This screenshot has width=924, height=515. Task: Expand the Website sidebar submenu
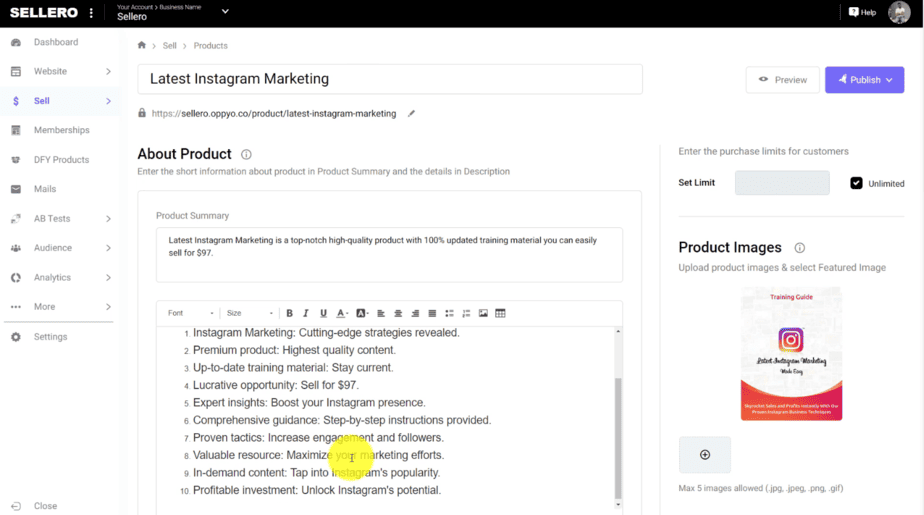point(108,71)
